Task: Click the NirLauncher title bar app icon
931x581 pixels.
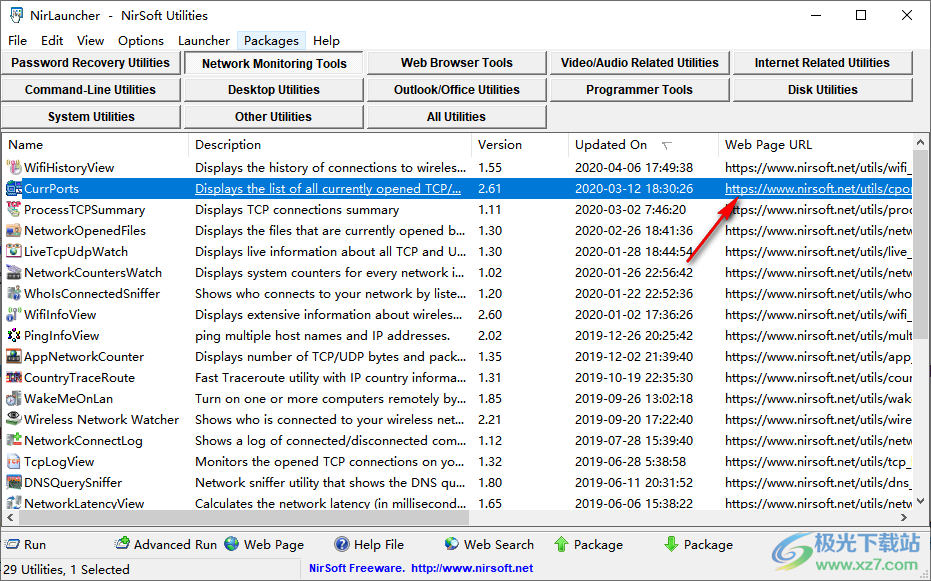Action: pyautogui.click(x=16, y=15)
